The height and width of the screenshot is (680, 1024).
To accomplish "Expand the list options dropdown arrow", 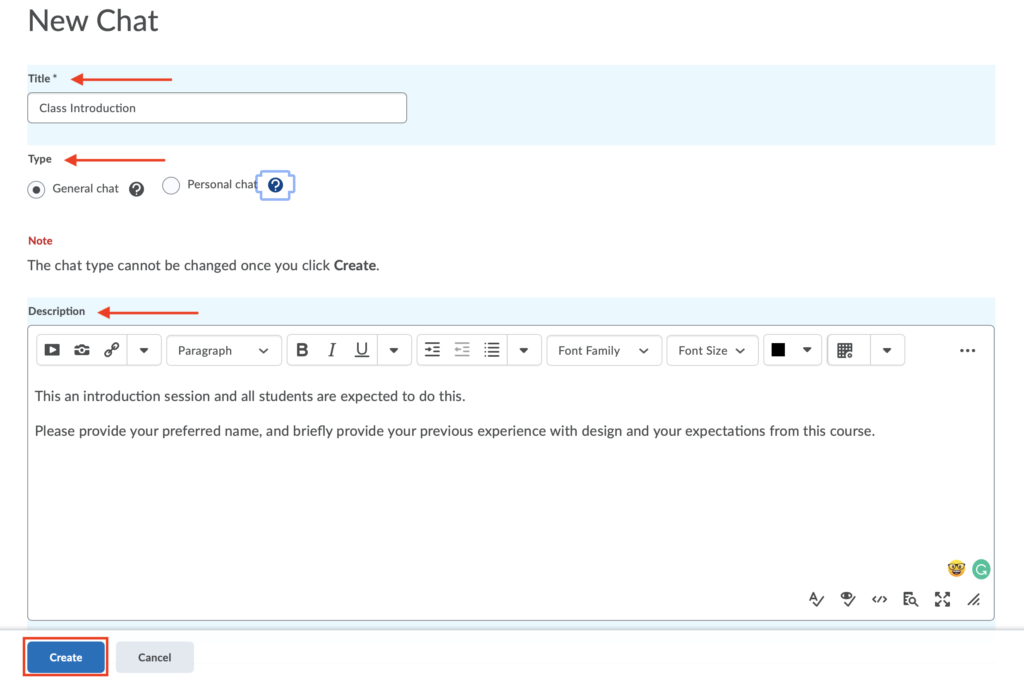I will [x=524, y=350].
